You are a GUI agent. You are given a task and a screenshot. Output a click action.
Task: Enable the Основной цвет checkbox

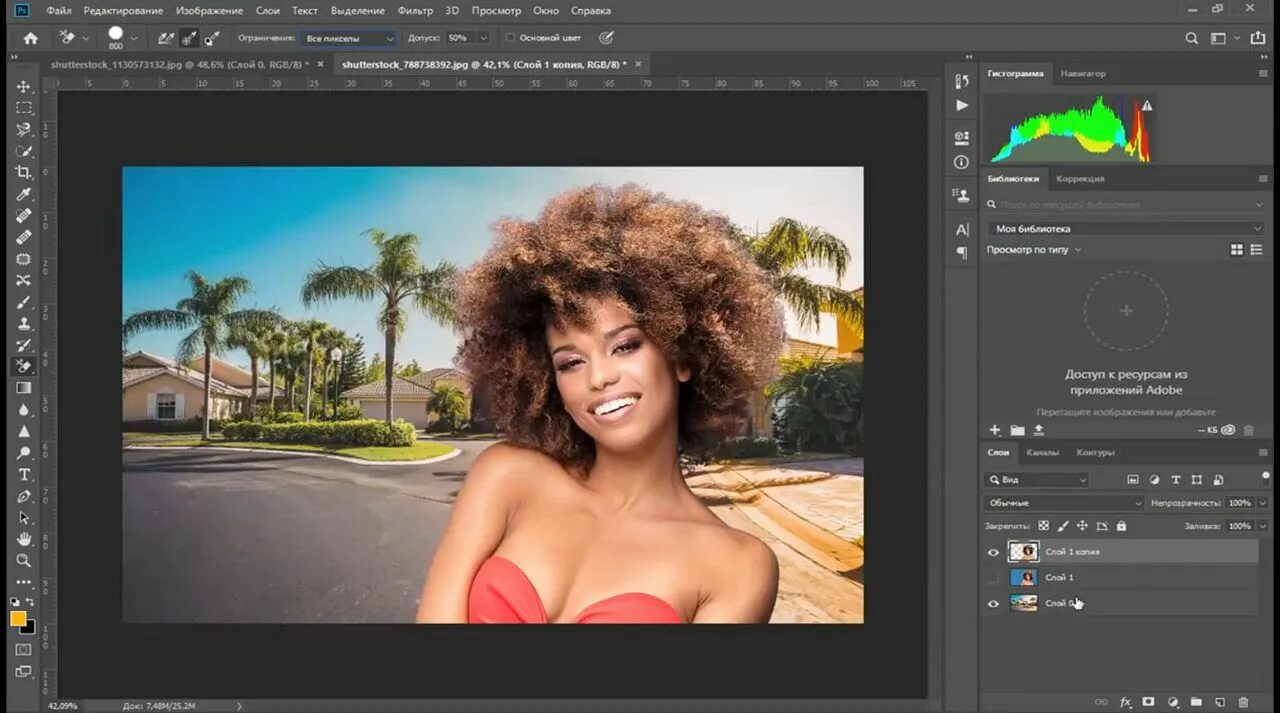click(x=510, y=38)
